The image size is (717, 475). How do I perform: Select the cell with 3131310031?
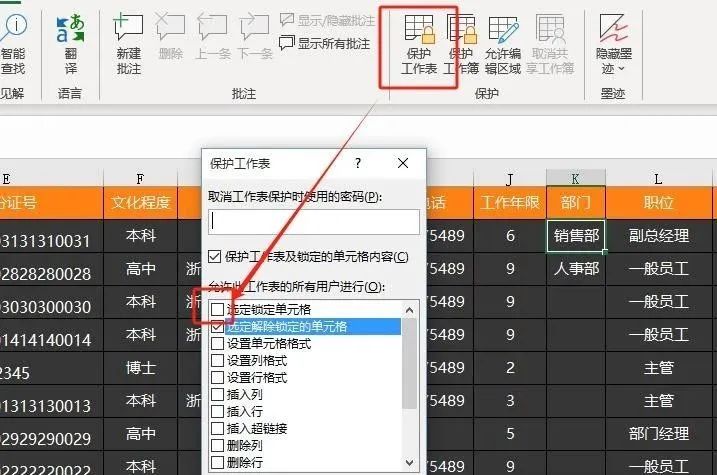tap(51, 236)
